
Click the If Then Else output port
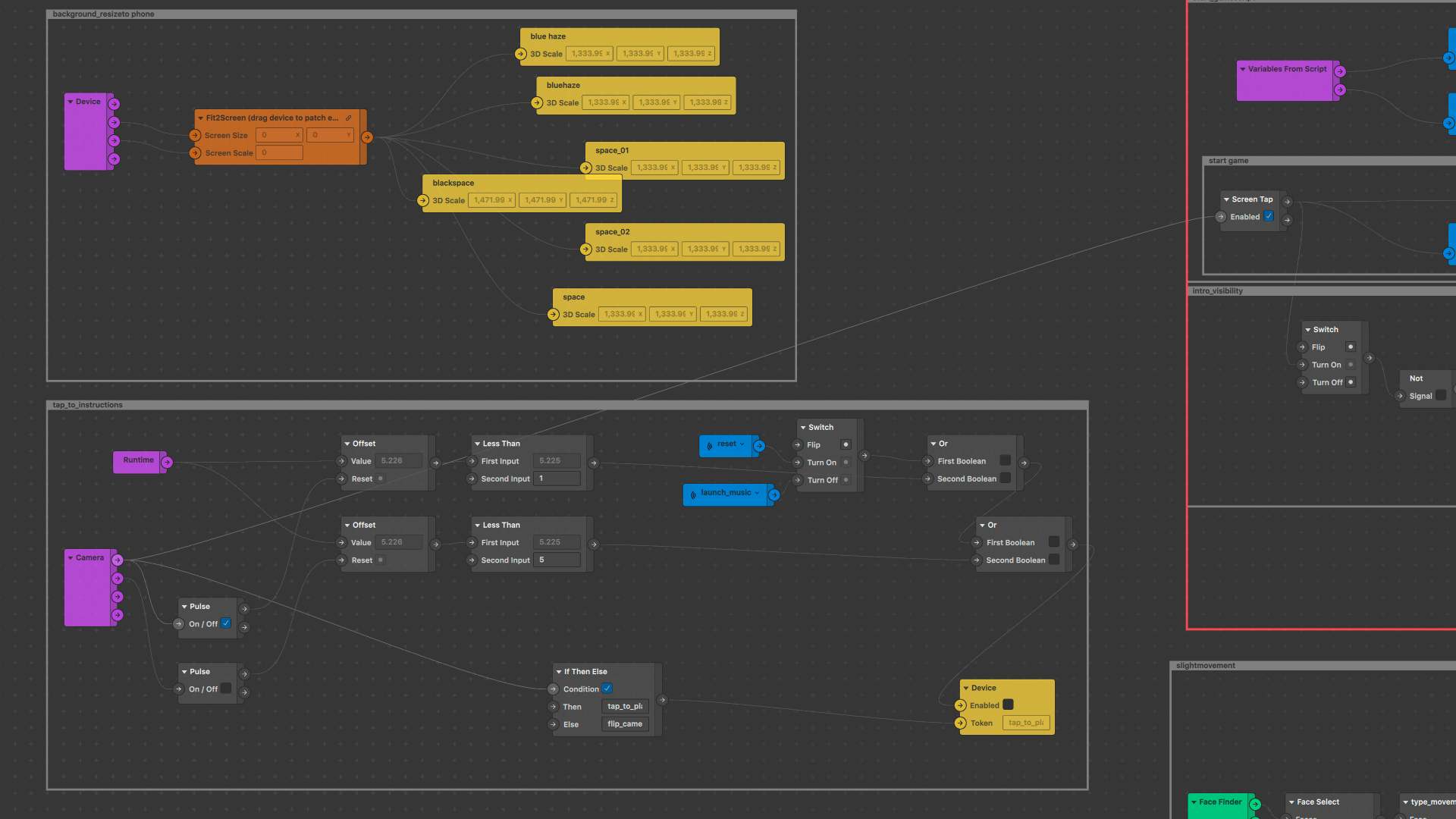click(662, 700)
